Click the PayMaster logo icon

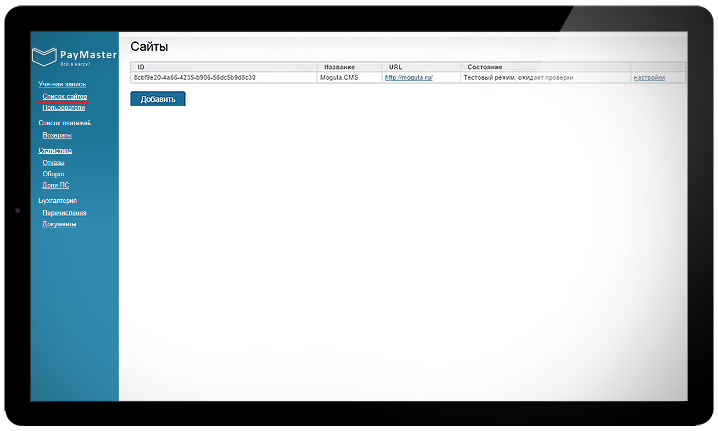tap(44, 55)
